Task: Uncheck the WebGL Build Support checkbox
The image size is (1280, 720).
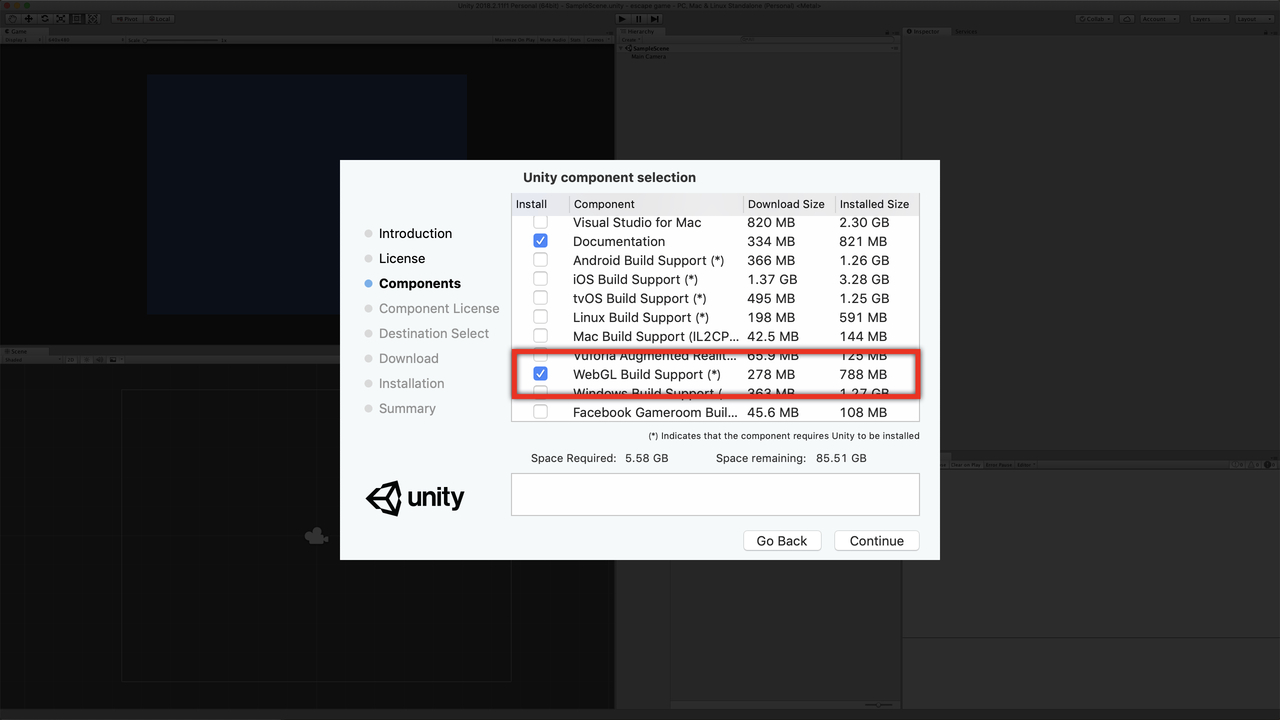Action: click(540, 374)
